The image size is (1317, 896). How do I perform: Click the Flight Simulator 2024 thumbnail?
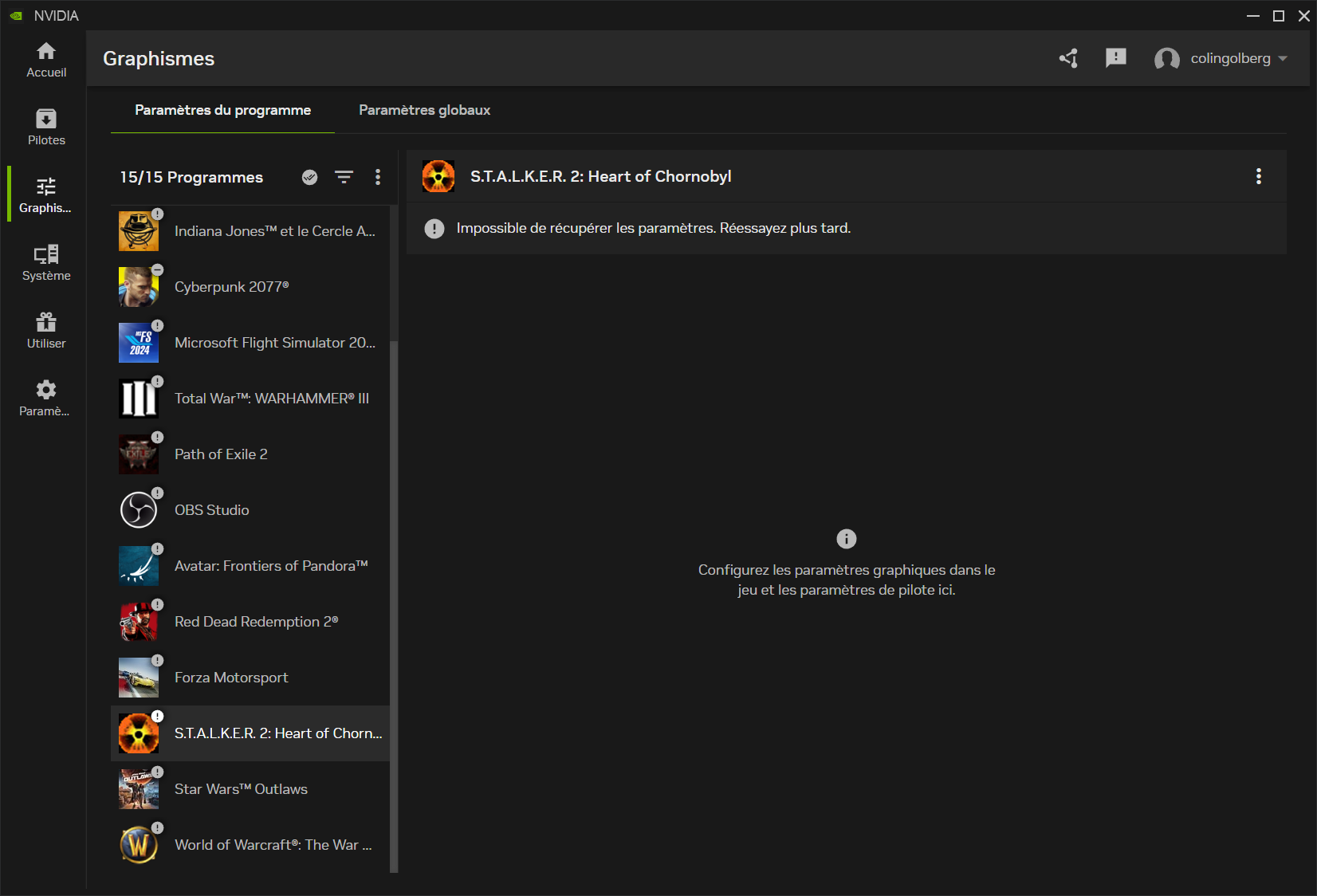(139, 343)
